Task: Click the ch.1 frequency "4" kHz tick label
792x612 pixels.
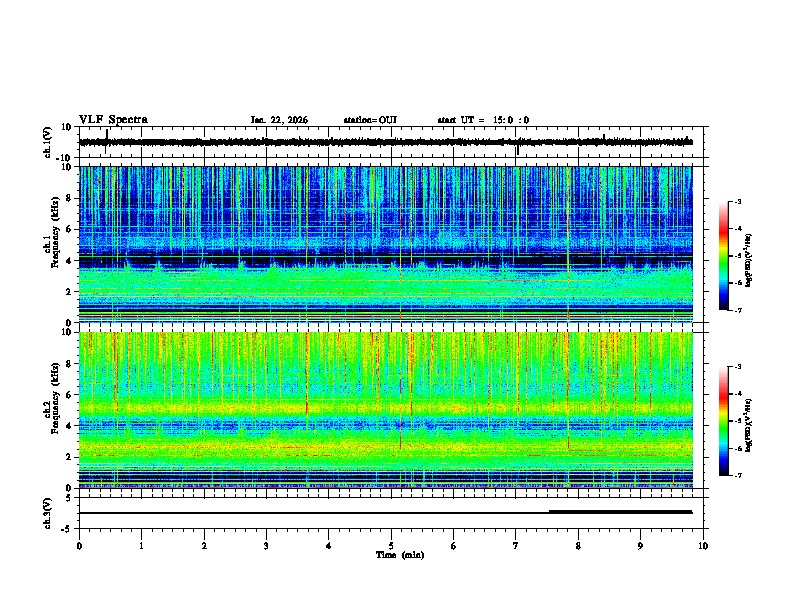Action: (x=71, y=261)
